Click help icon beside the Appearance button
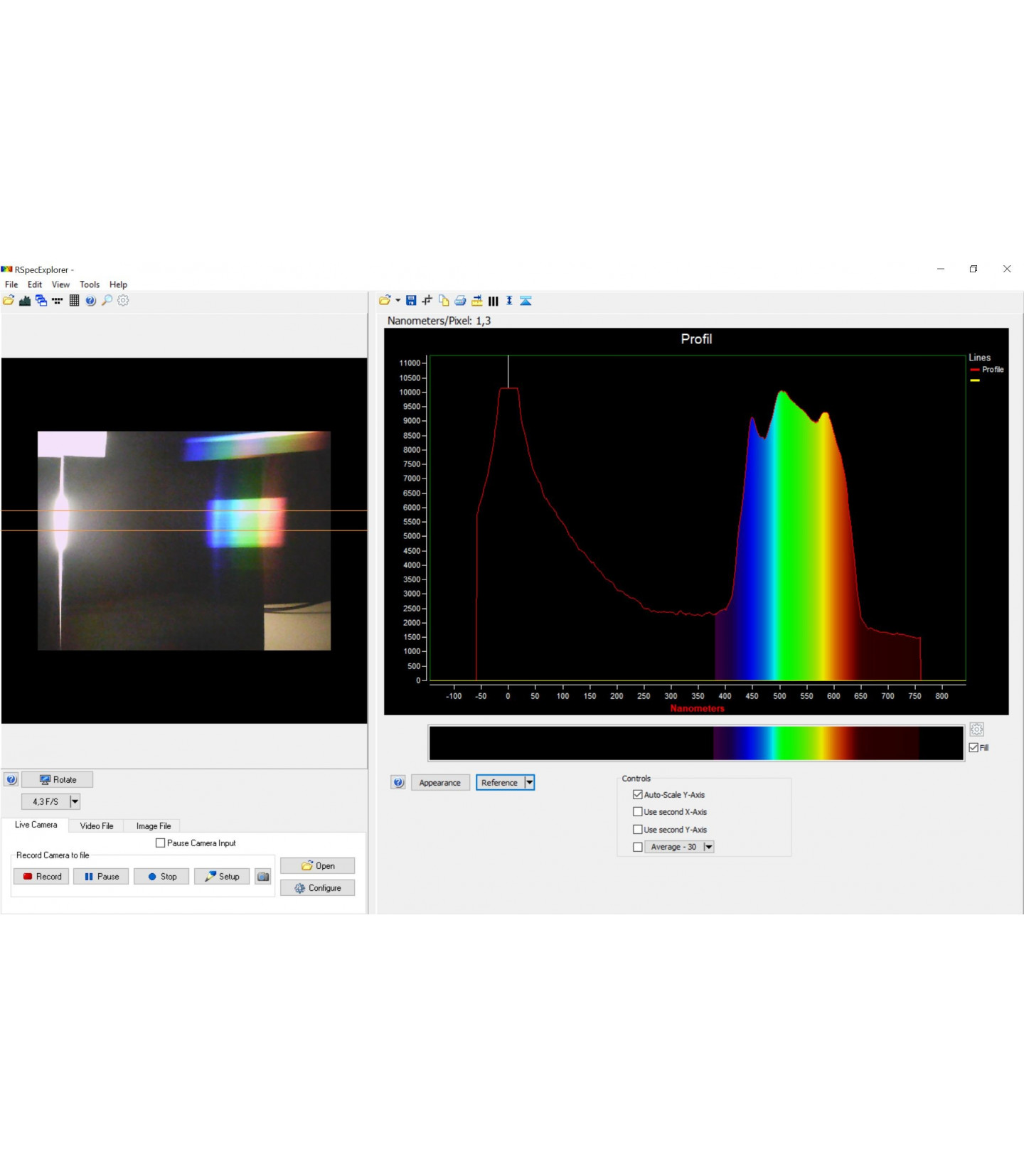Viewport: 1024px width, 1176px height. coord(398,783)
